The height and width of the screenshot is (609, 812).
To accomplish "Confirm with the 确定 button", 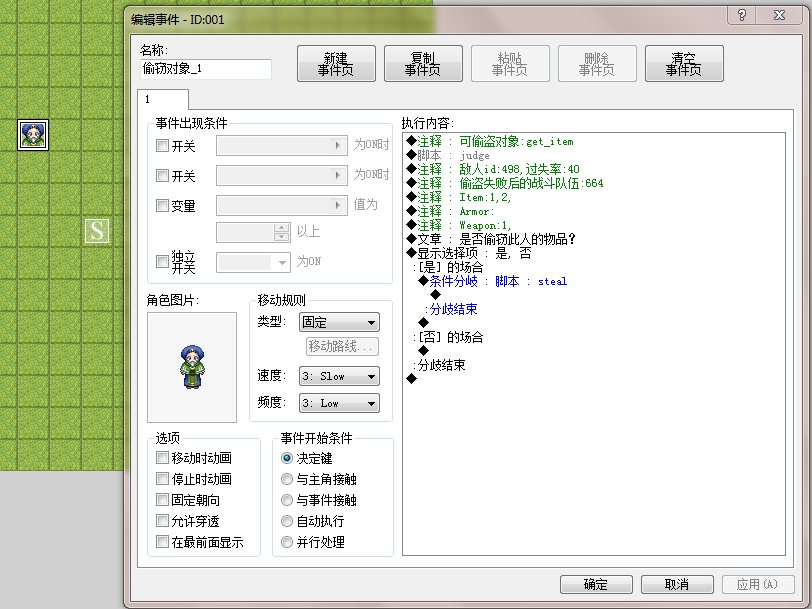I will [596, 585].
